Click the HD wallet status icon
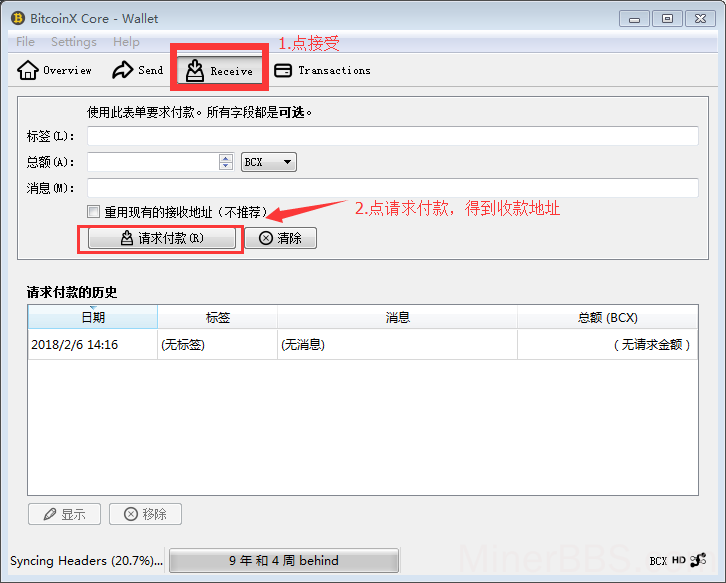This screenshot has width=726, height=583. coord(679,560)
